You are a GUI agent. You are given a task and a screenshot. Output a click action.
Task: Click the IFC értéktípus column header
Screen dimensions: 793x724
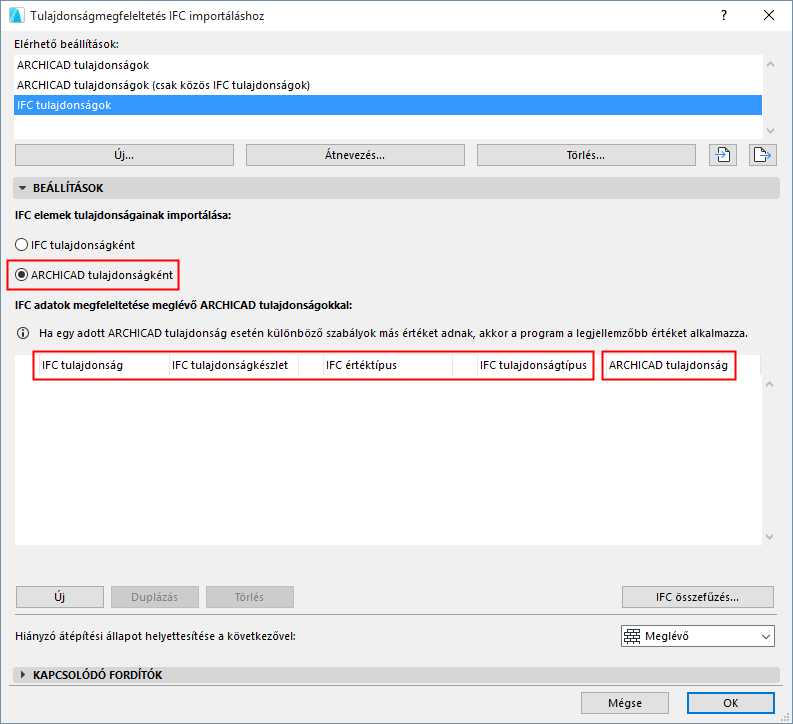[387, 365]
